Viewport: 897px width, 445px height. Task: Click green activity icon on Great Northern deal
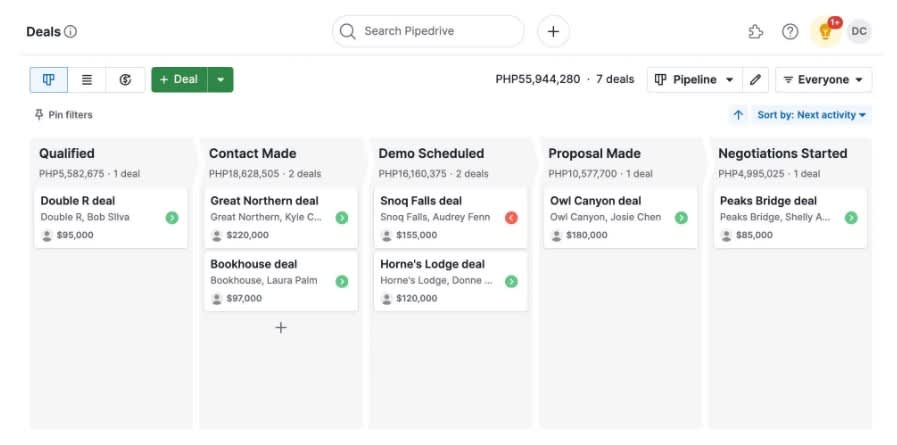tap(342, 217)
